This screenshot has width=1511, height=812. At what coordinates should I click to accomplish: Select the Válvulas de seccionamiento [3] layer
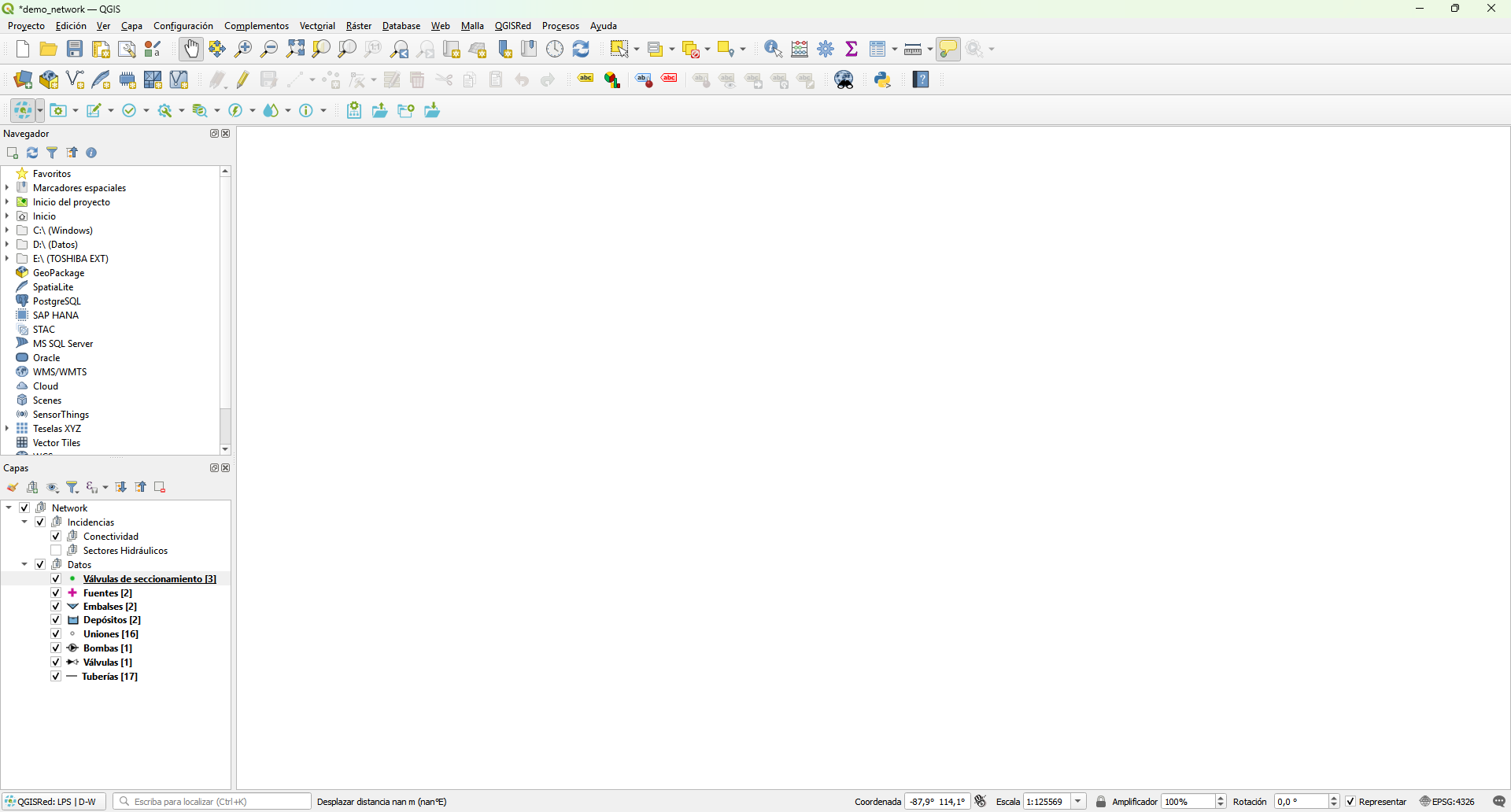pyautogui.click(x=150, y=579)
